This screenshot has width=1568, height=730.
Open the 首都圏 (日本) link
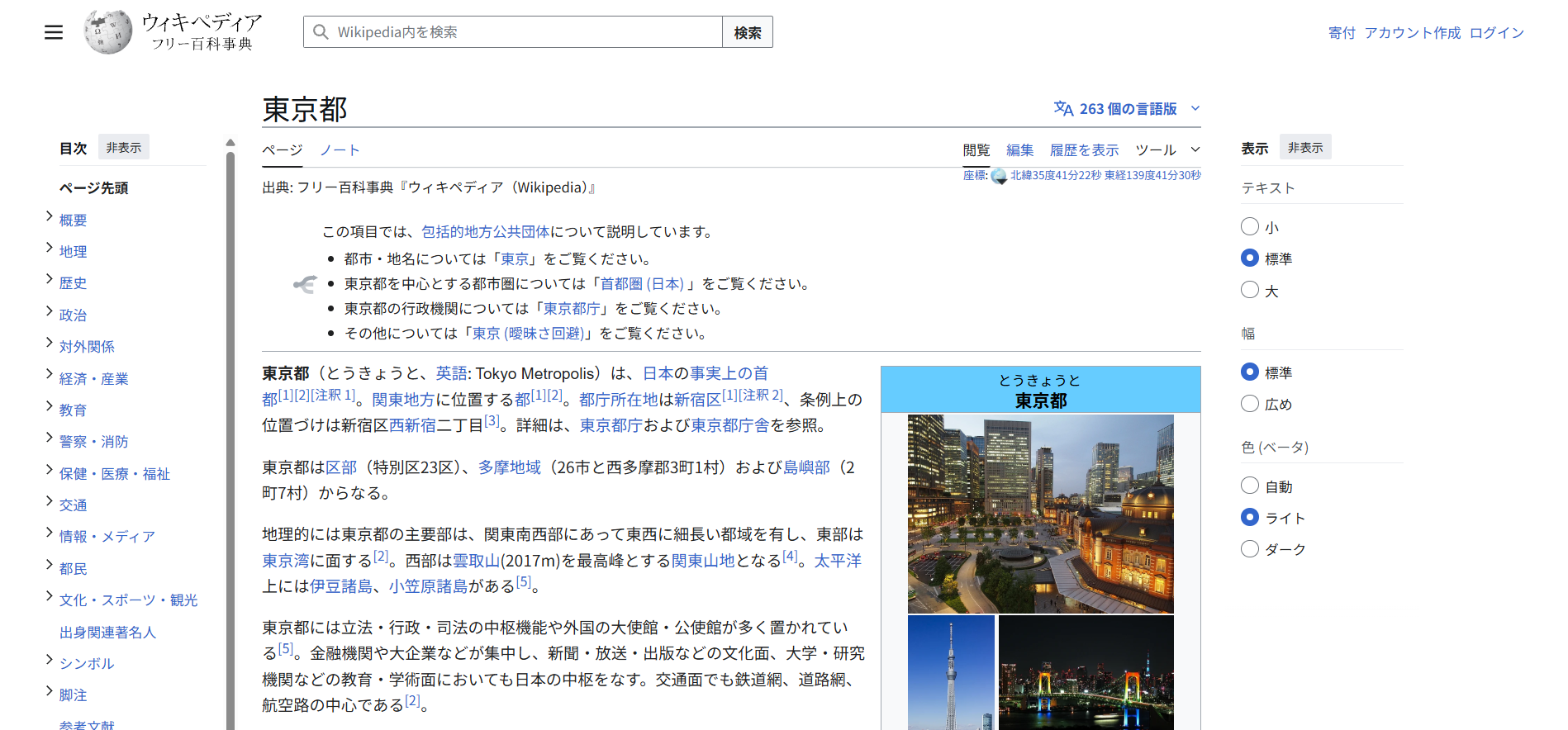point(642,284)
